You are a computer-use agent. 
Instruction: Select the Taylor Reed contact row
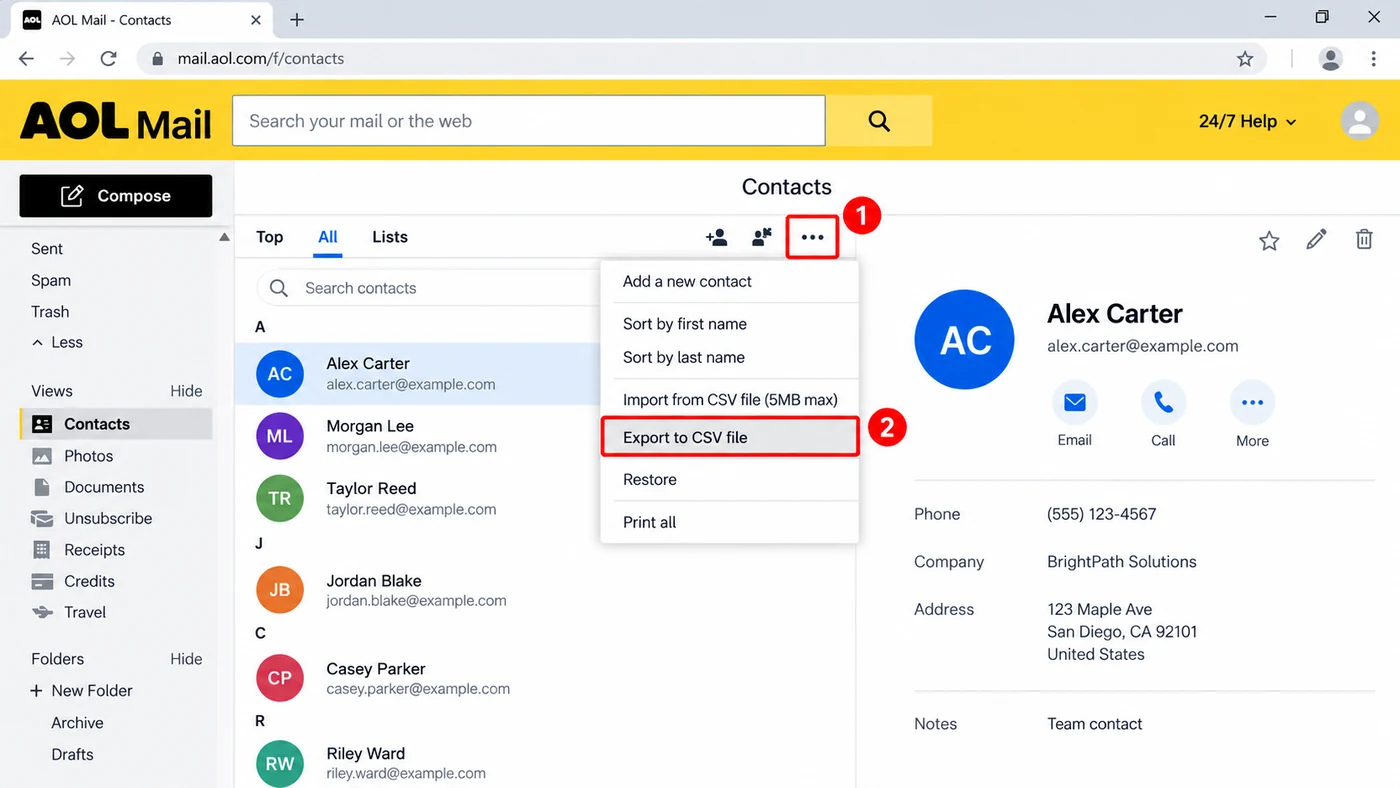[417, 498]
